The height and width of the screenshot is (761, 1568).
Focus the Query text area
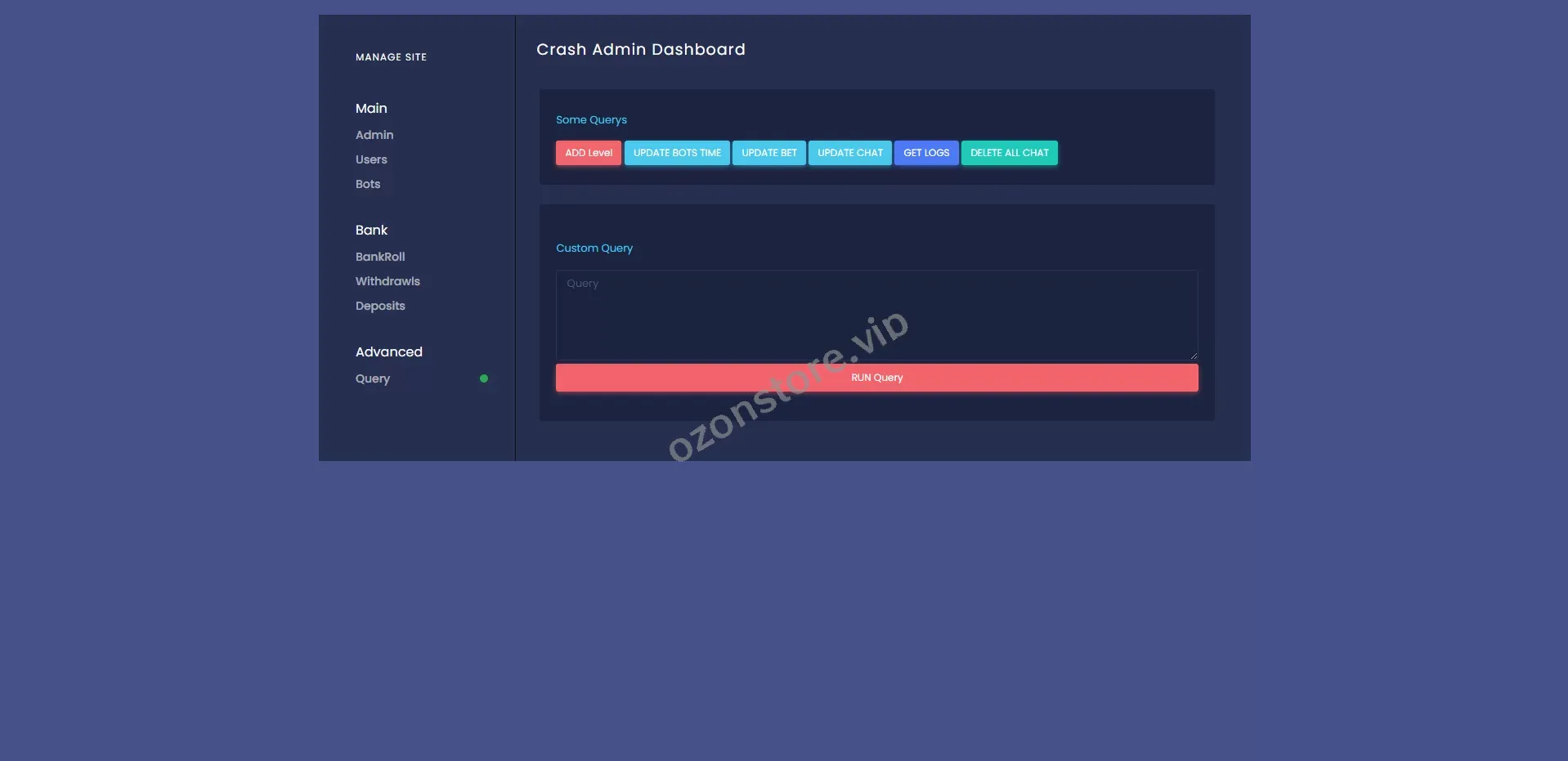876,315
